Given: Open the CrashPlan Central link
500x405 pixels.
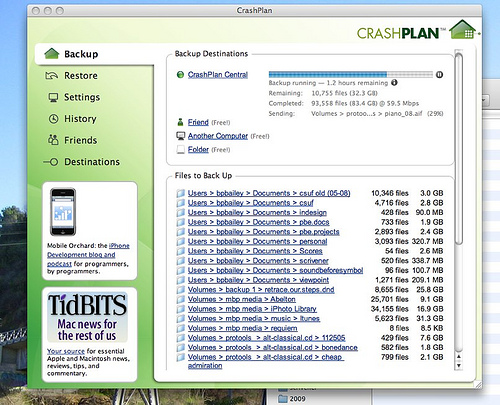Looking at the screenshot, I should [x=218, y=75].
